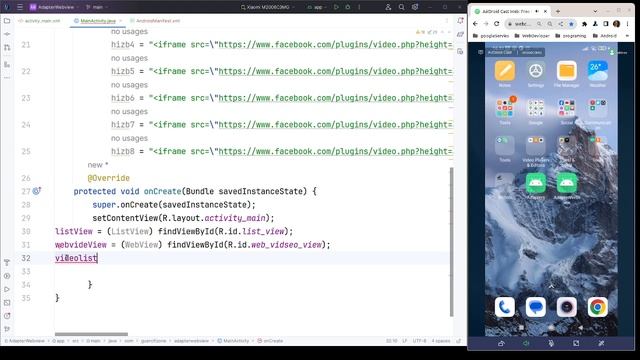
Task: Open the AdapterWebview project dropdown
Action: 55,7
